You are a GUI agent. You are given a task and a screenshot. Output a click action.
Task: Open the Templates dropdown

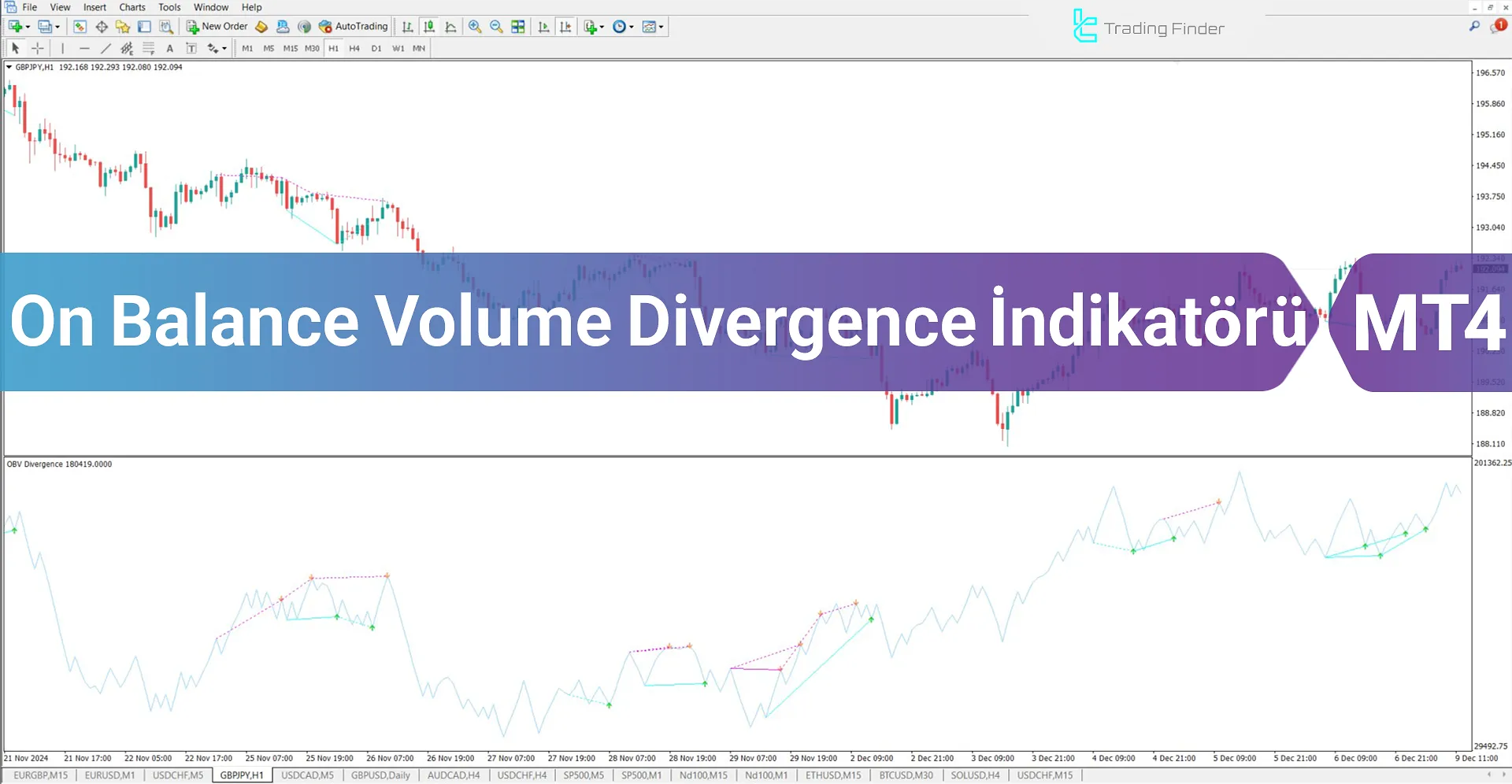[651, 26]
